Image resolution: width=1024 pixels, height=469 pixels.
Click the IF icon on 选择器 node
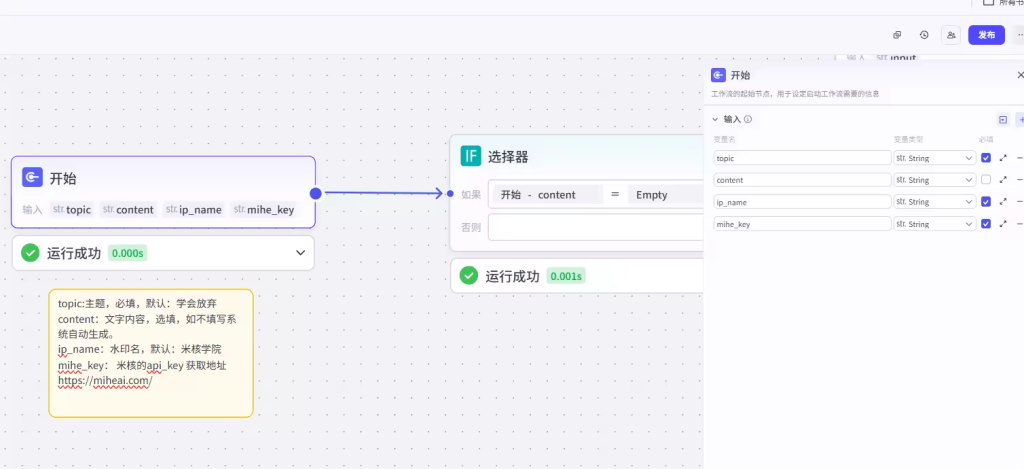point(470,156)
